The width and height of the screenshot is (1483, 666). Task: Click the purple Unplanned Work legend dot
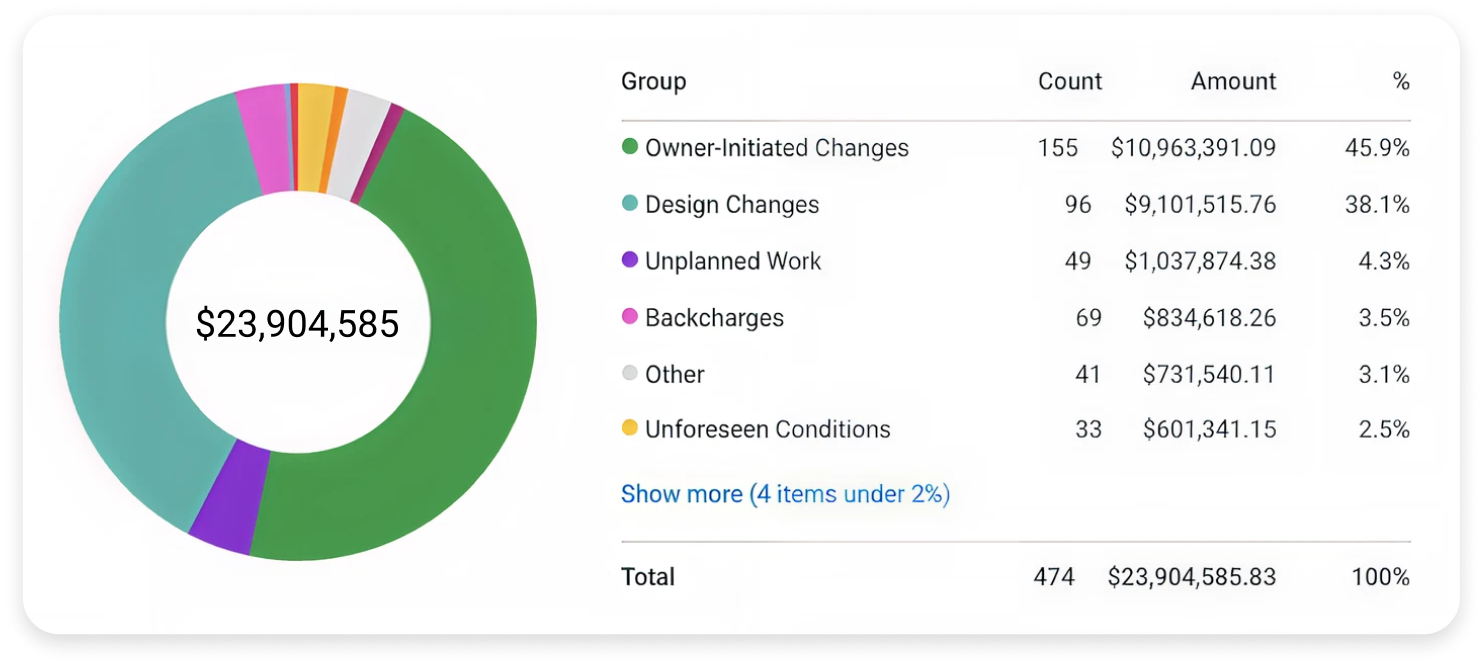tap(630, 260)
